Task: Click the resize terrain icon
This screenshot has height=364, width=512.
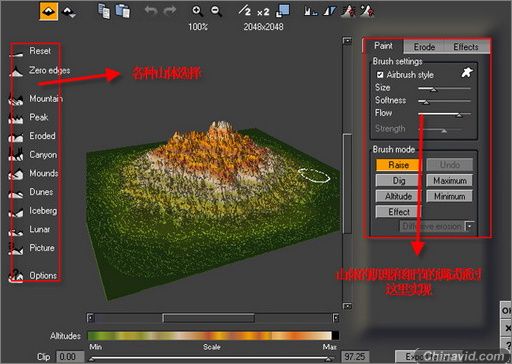Action: (x=283, y=11)
